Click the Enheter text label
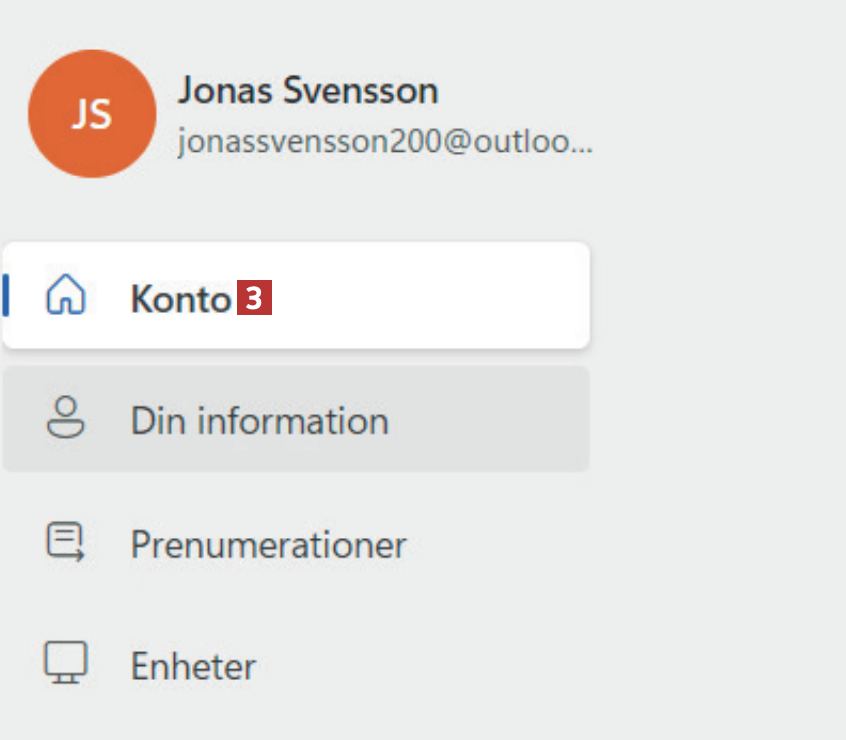Screen dimensions: 846x740 pyautogui.click(x=193, y=666)
